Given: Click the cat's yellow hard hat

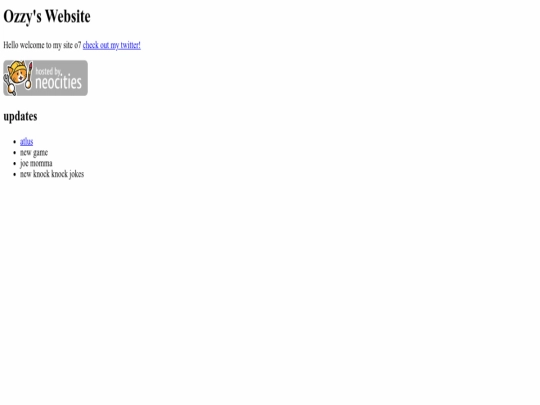Looking at the screenshot, I should point(17,65).
